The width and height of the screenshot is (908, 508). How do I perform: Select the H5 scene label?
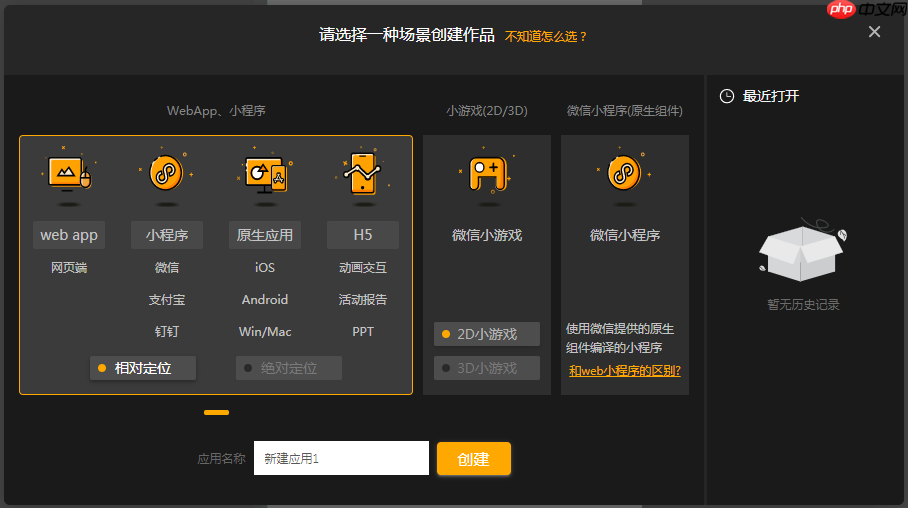click(x=363, y=235)
